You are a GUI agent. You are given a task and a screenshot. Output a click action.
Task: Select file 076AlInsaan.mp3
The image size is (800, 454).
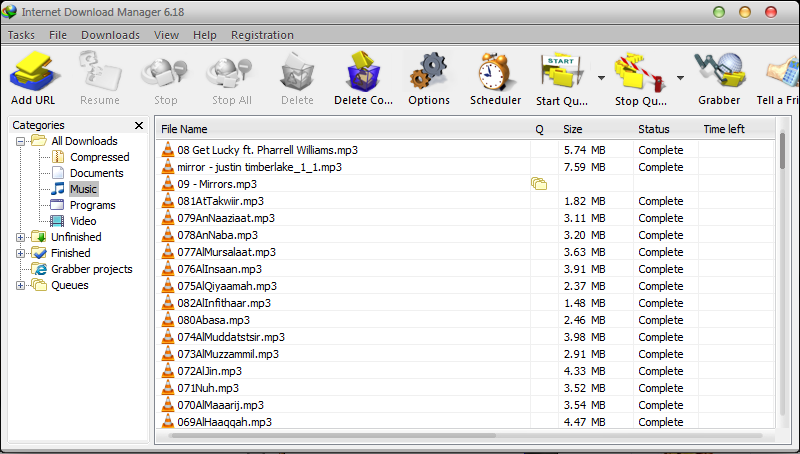pos(219,269)
